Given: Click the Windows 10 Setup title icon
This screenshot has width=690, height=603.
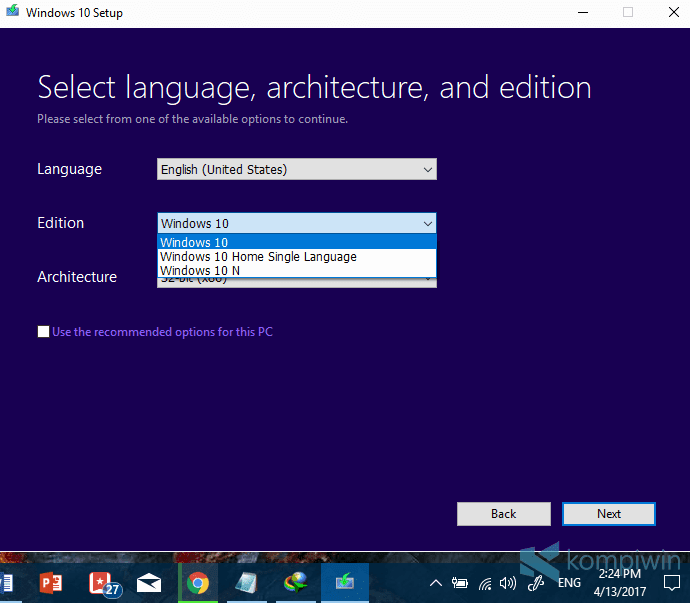Looking at the screenshot, I should [12, 11].
